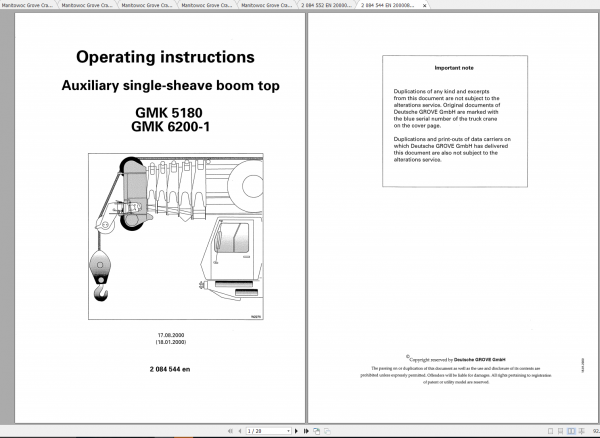600x438 pixels.
Task: Click the zoom percentage value in status bar
Action: pos(595,431)
